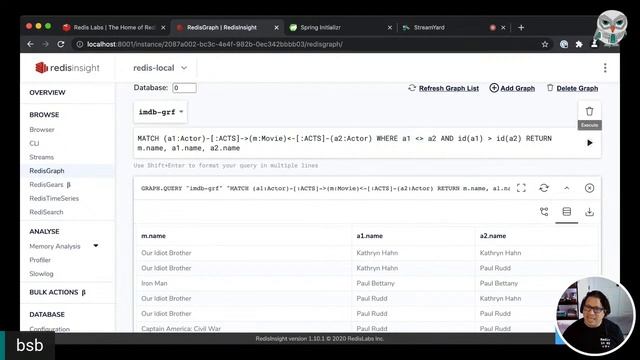The height and width of the screenshot is (360, 640).
Task: Open Browser in the sidebar
Action: [42, 129]
